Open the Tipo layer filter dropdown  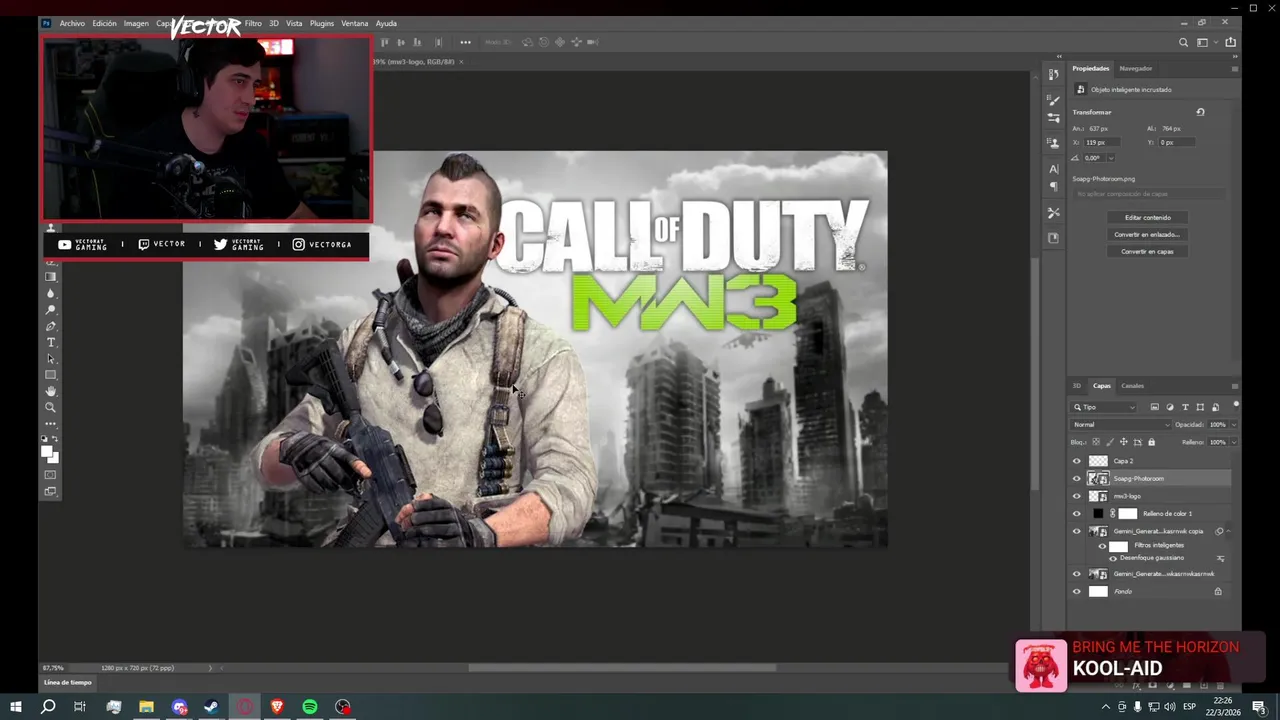coord(1104,407)
